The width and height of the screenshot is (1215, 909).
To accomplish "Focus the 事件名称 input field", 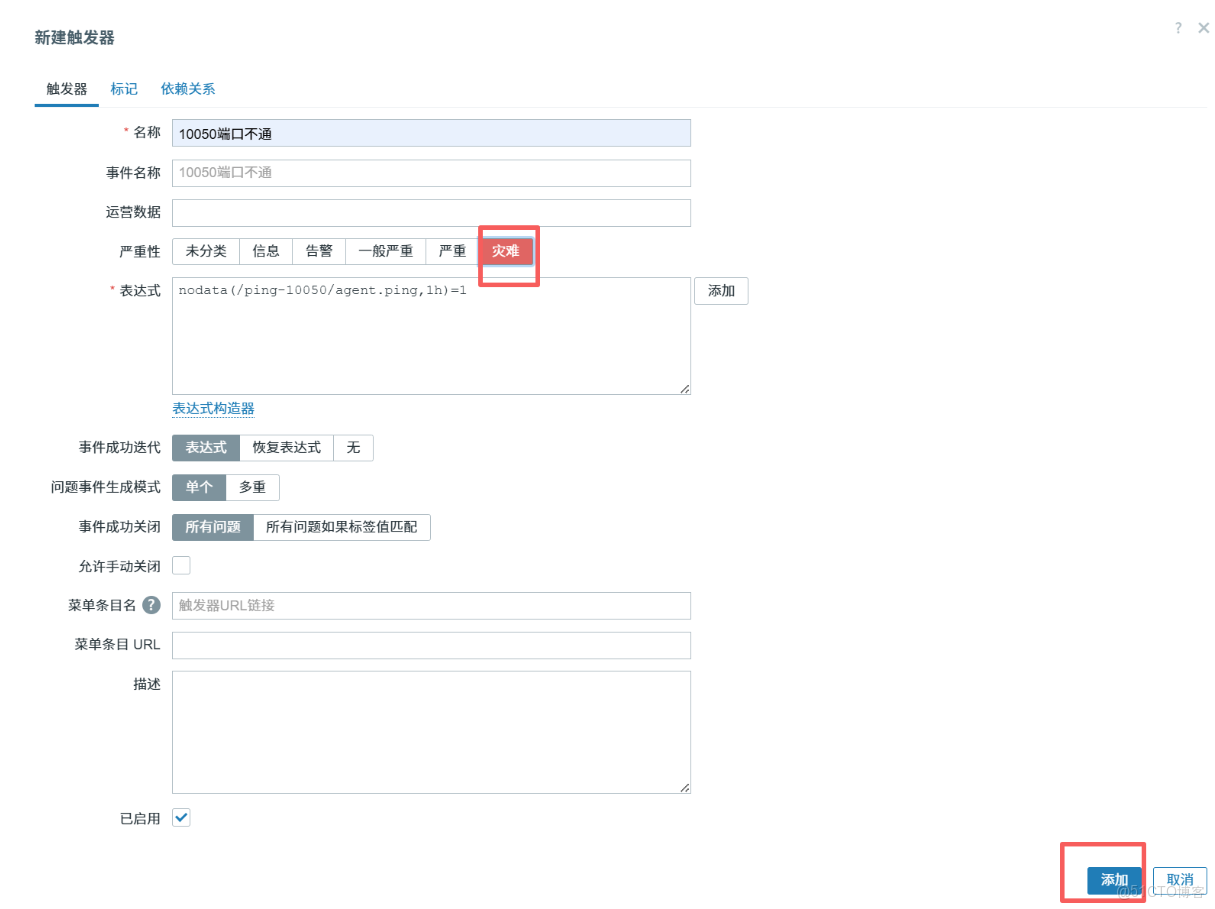I will point(431,173).
